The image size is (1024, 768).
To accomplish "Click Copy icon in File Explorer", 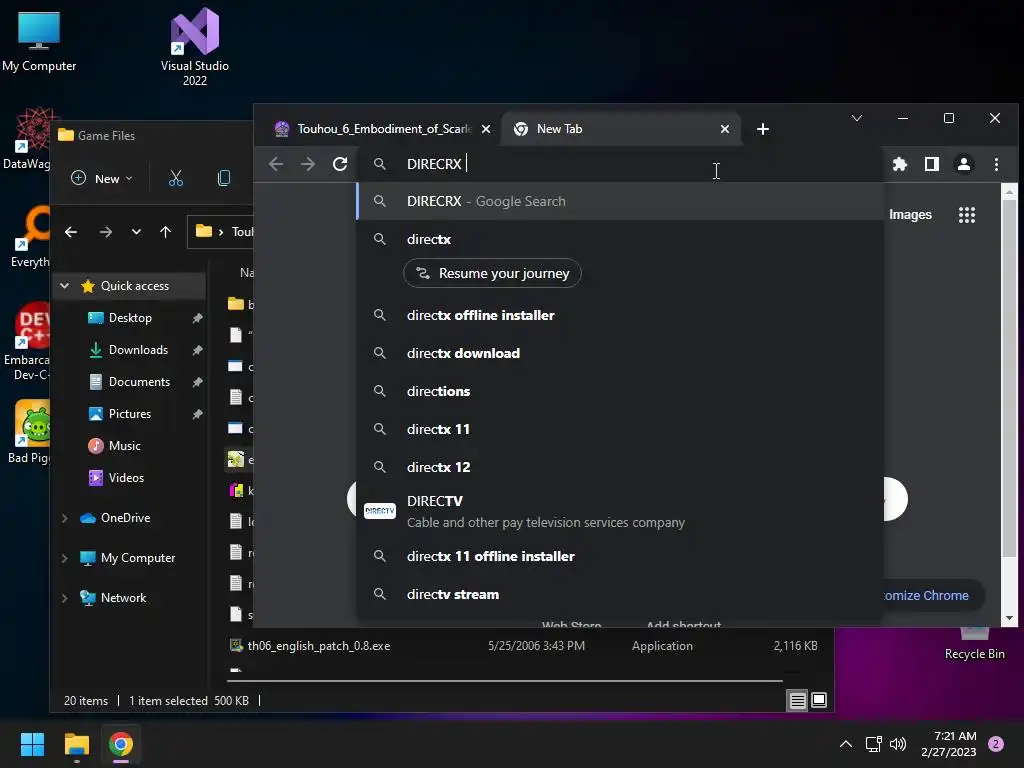I will pyautogui.click(x=224, y=178).
